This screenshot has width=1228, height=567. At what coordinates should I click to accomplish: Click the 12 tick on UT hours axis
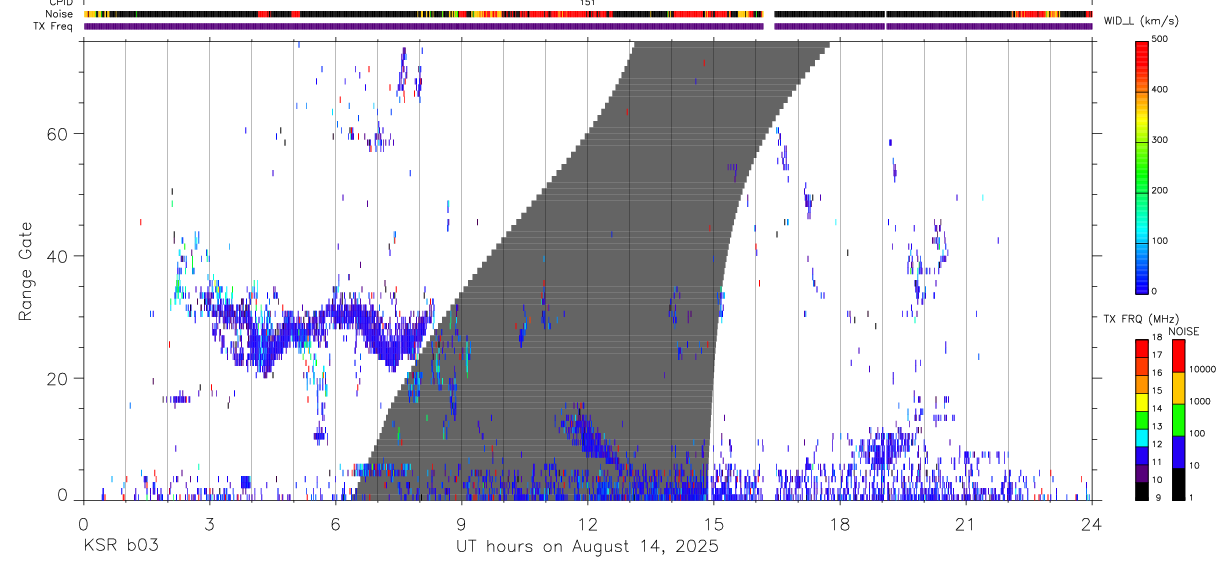pyautogui.click(x=587, y=523)
